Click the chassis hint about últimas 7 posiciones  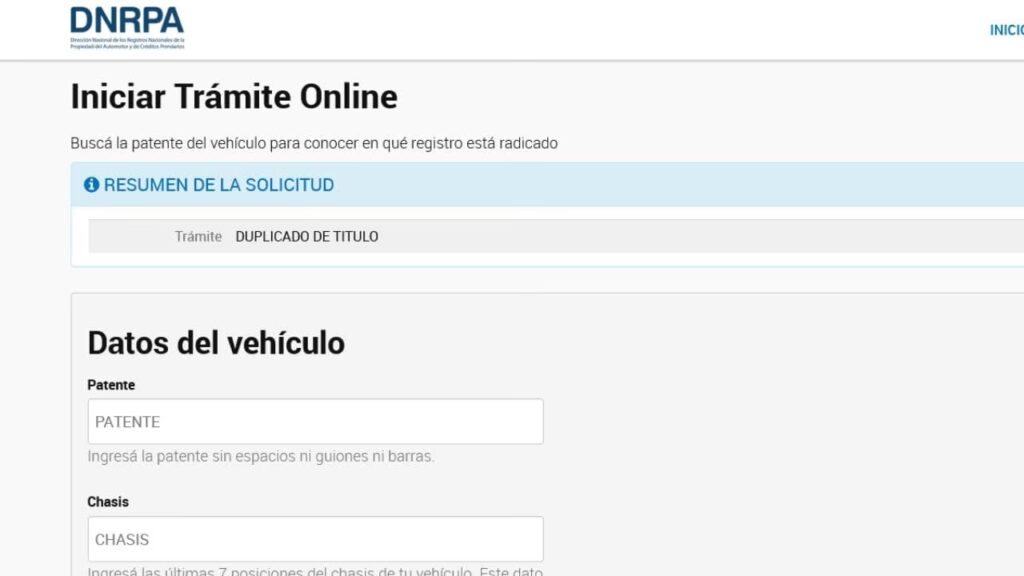(315, 571)
